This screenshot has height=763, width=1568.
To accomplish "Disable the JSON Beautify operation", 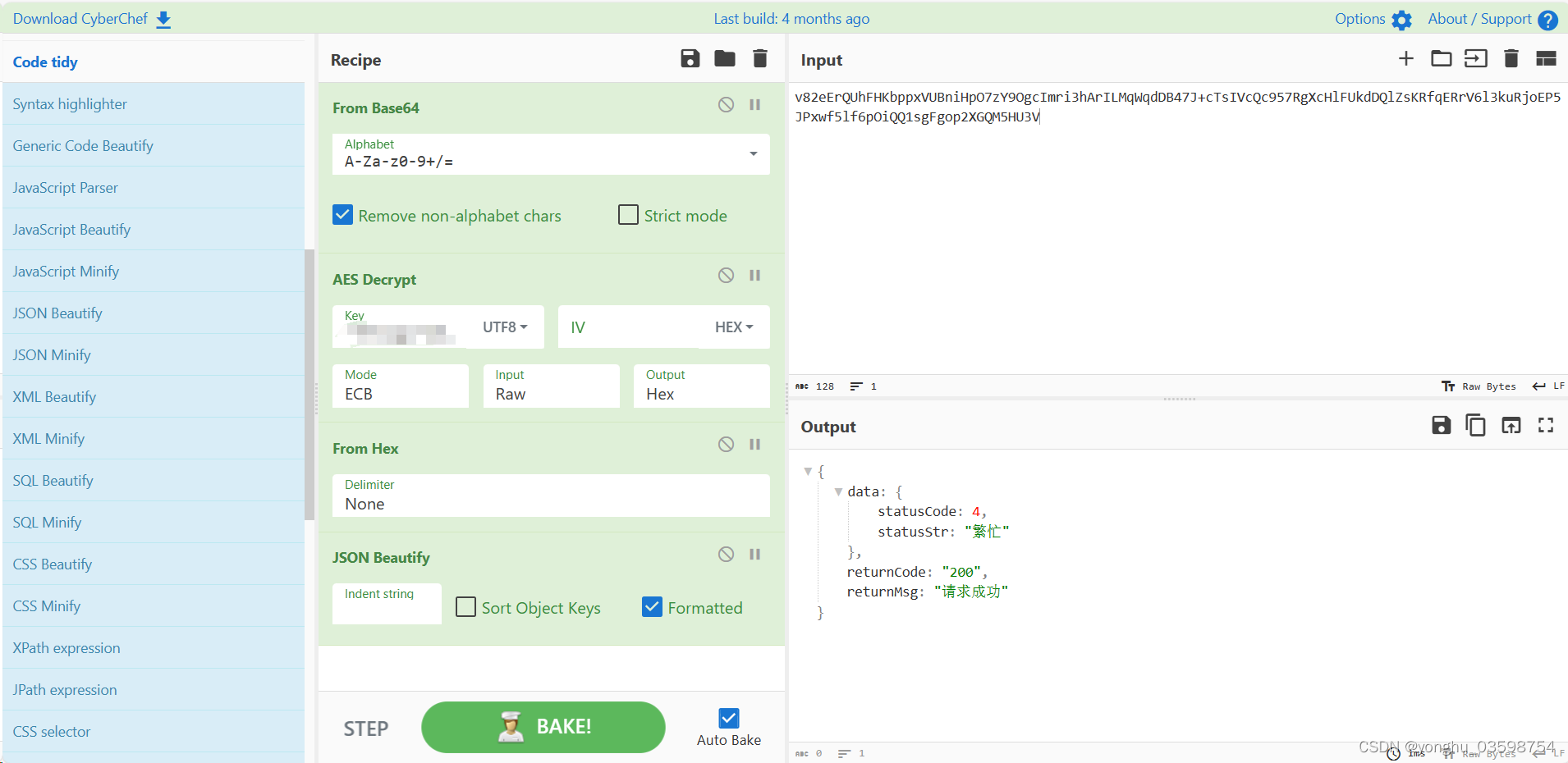I will coord(727,554).
